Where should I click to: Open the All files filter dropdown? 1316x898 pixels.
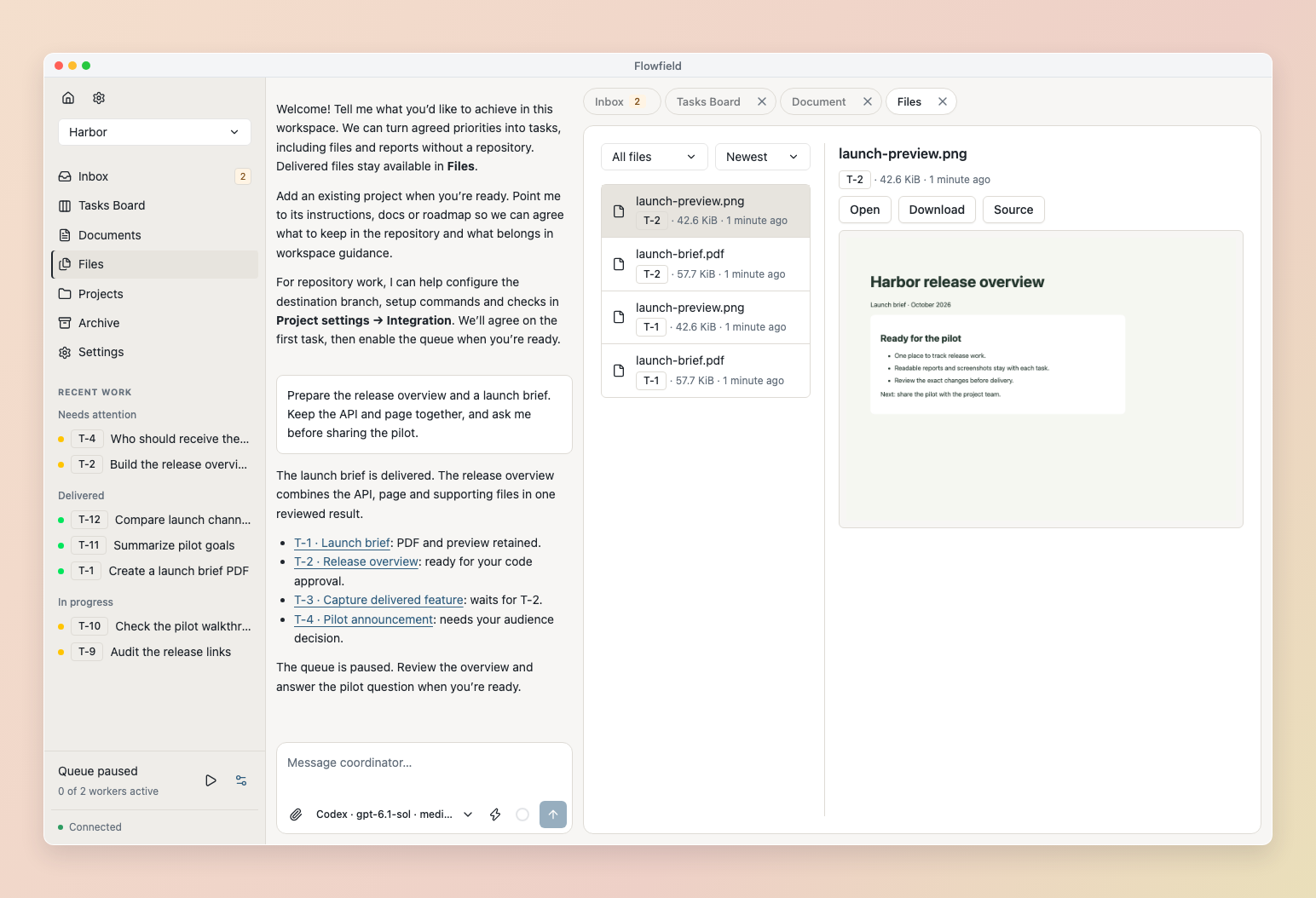point(654,157)
